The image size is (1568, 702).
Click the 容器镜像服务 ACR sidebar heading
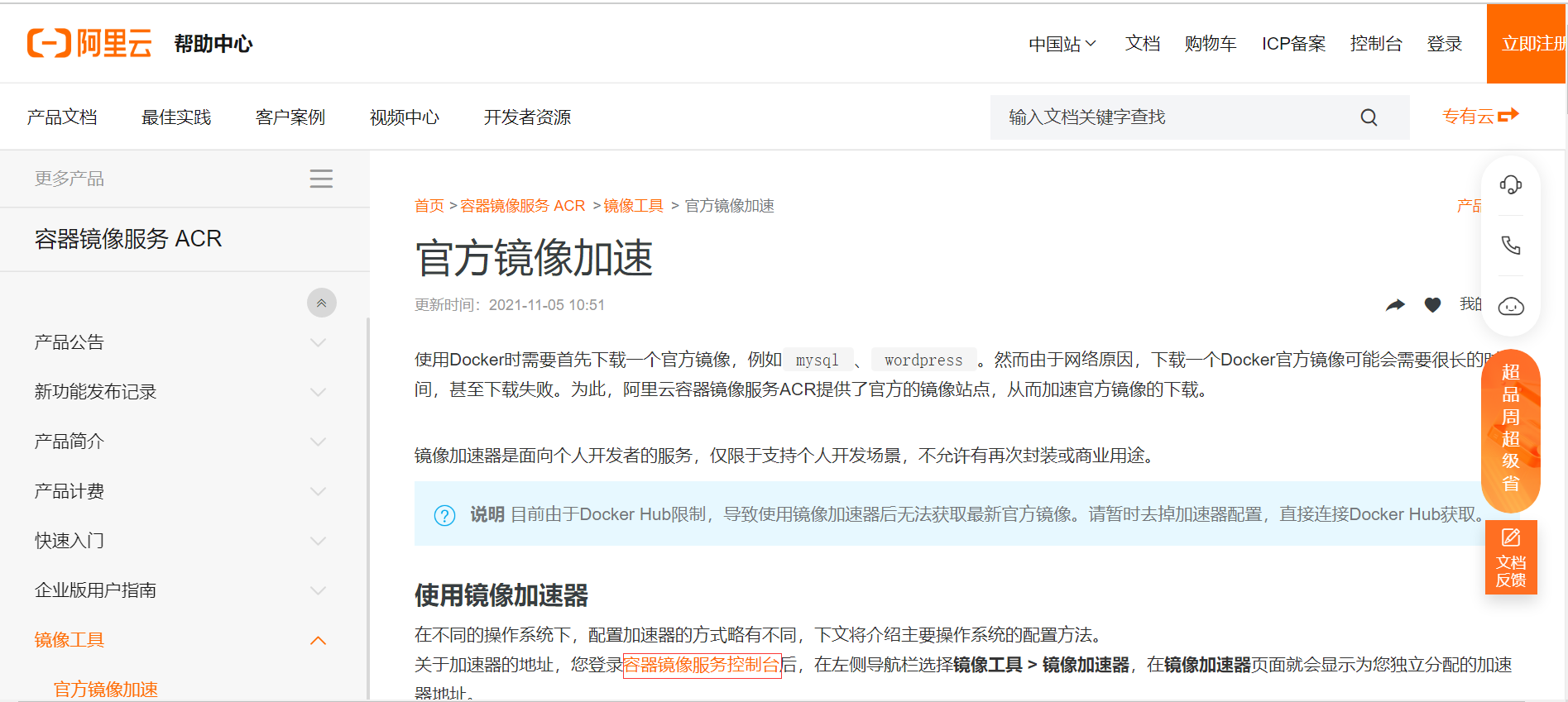click(x=128, y=239)
